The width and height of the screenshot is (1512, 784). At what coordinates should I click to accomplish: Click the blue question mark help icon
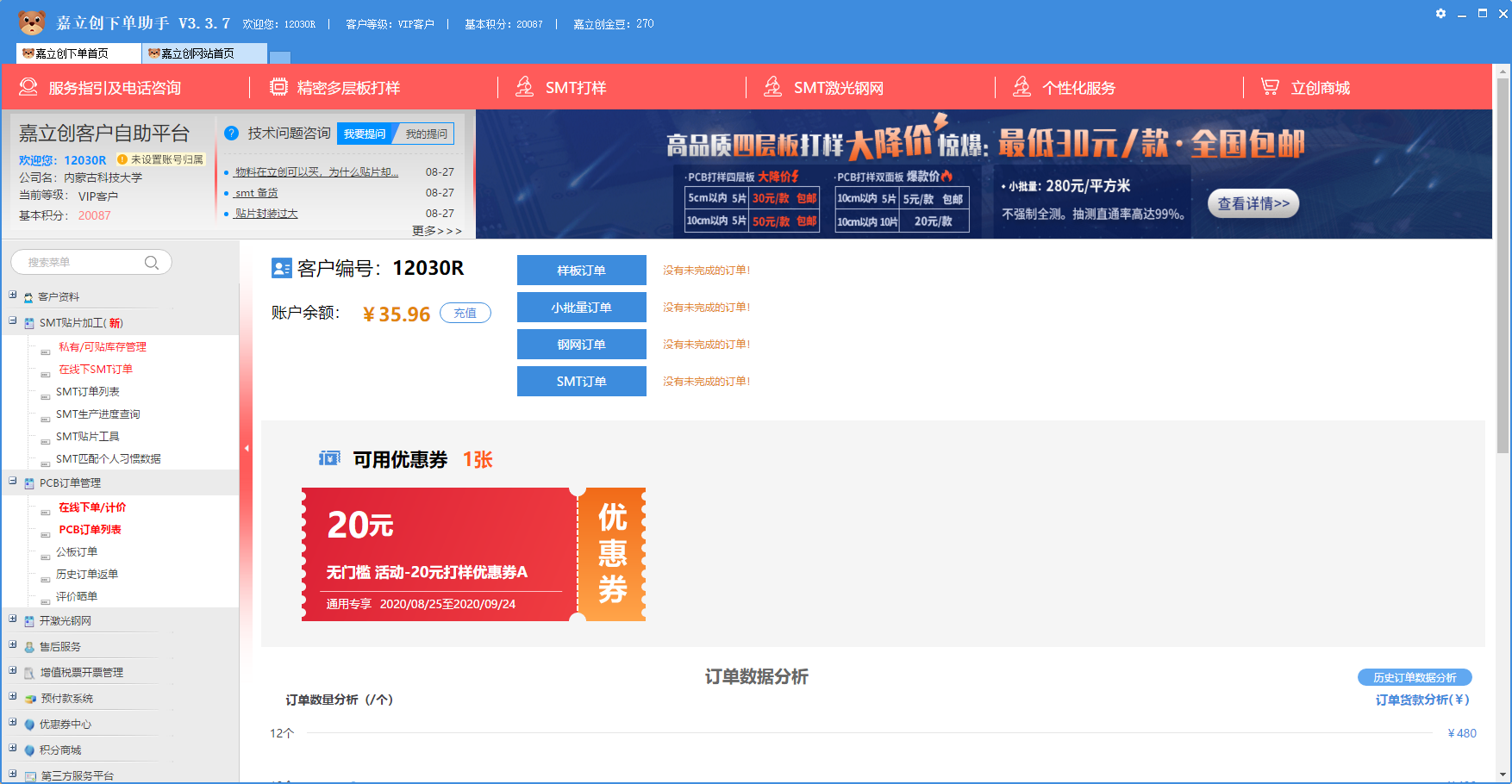231,134
